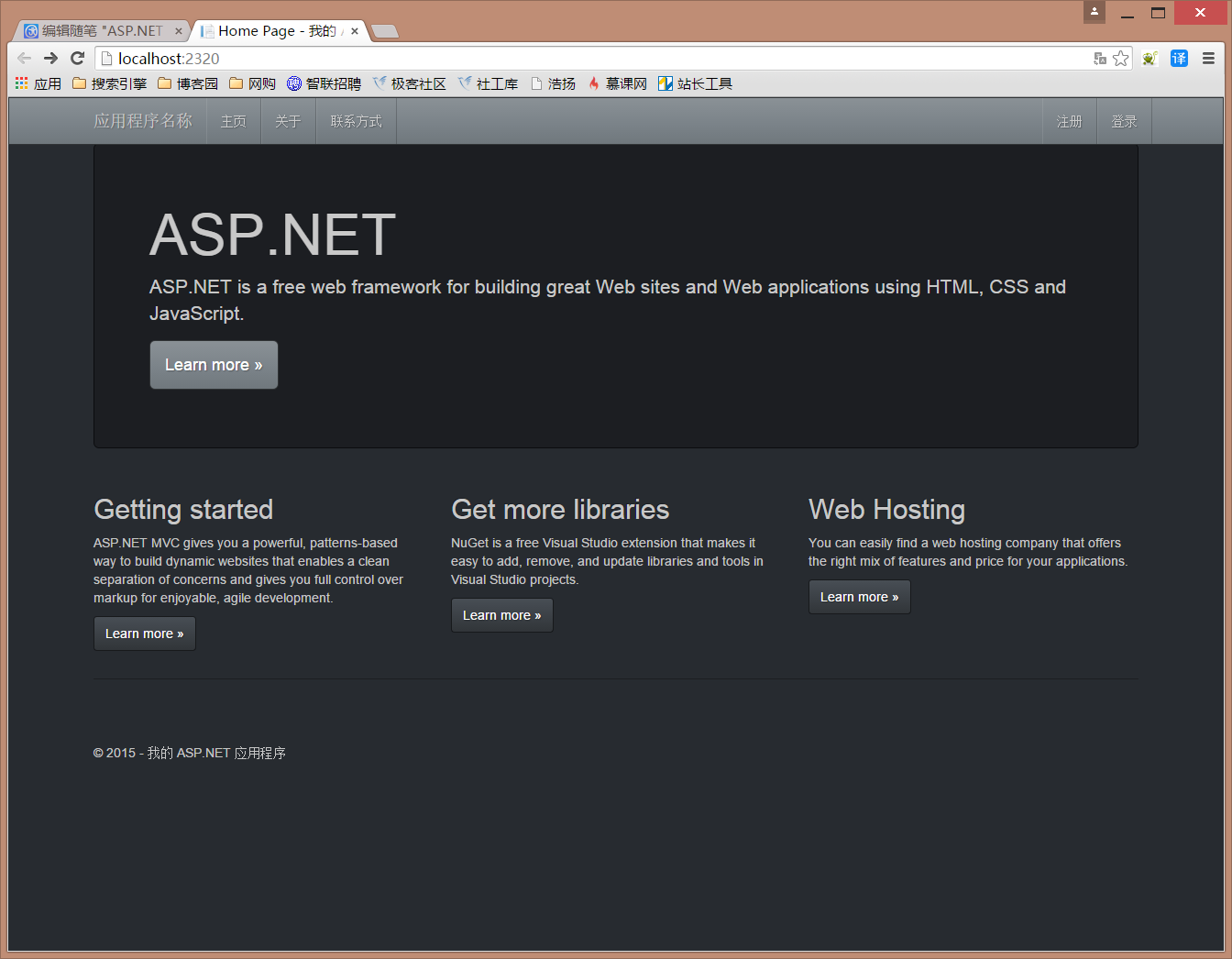Click 注册 in the navbar
Viewport: 1232px width, 959px height.
[x=1070, y=121]
